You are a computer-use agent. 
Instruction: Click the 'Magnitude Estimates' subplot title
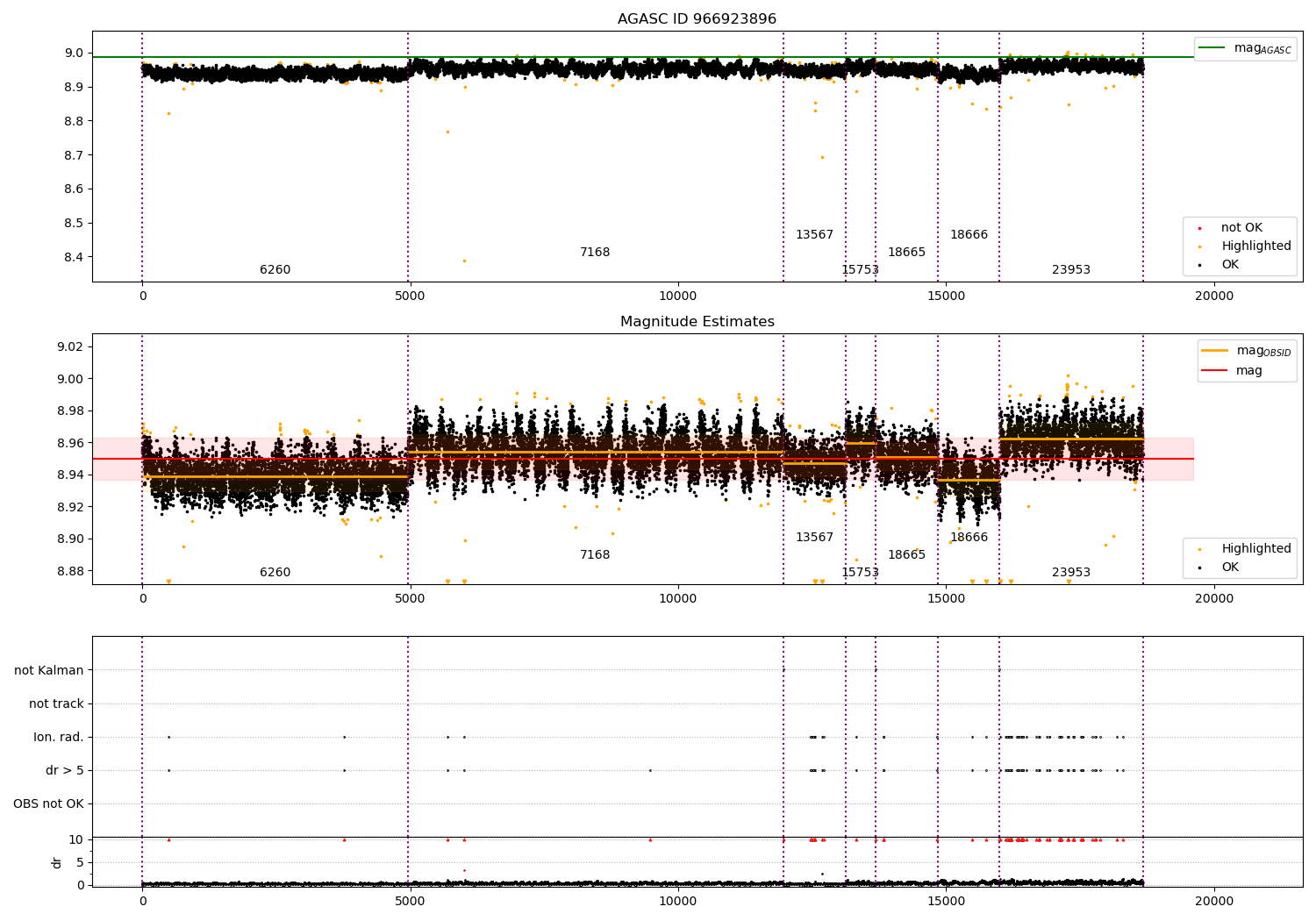point(697,322)
